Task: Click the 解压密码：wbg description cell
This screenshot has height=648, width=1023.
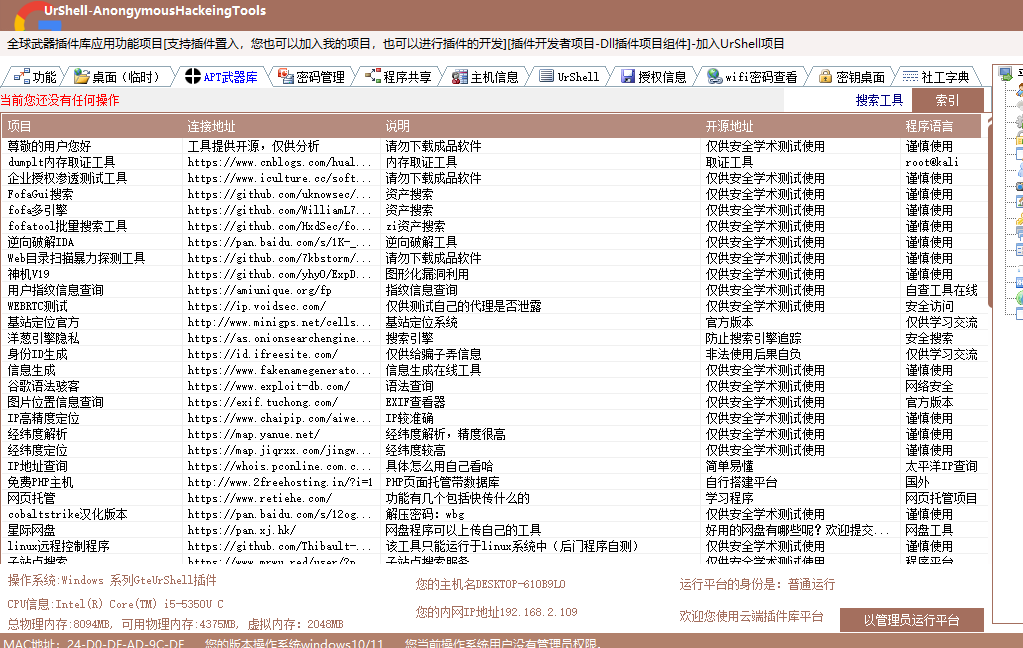Action: [x=425, y=514]
